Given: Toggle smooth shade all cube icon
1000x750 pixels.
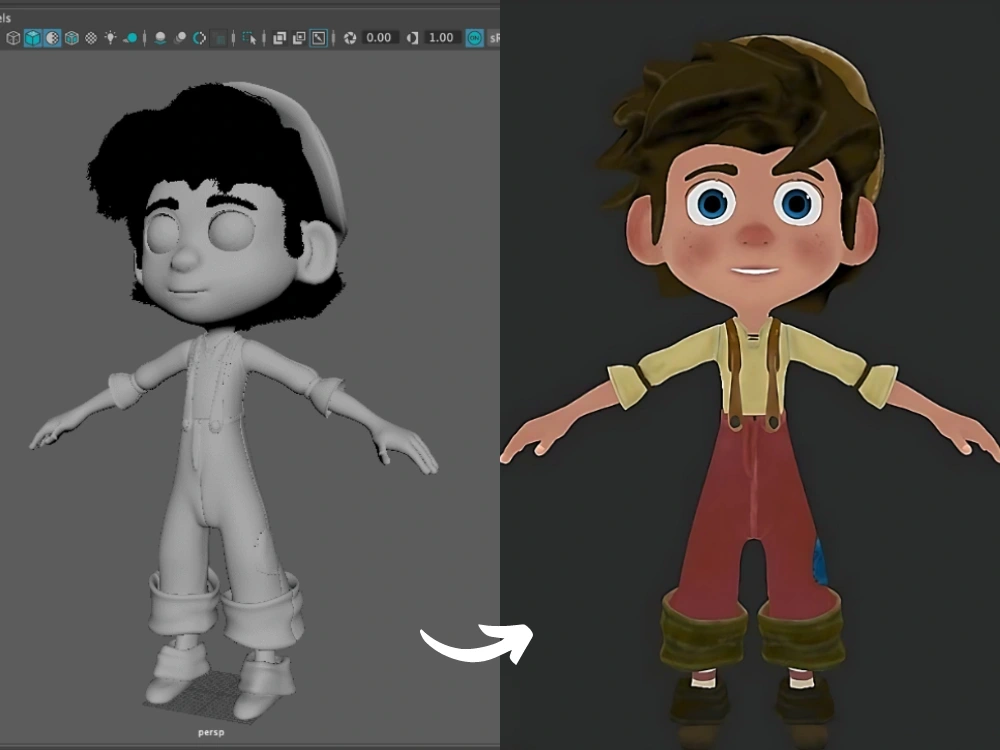Looking at the screenshot, I should (33, 38).
